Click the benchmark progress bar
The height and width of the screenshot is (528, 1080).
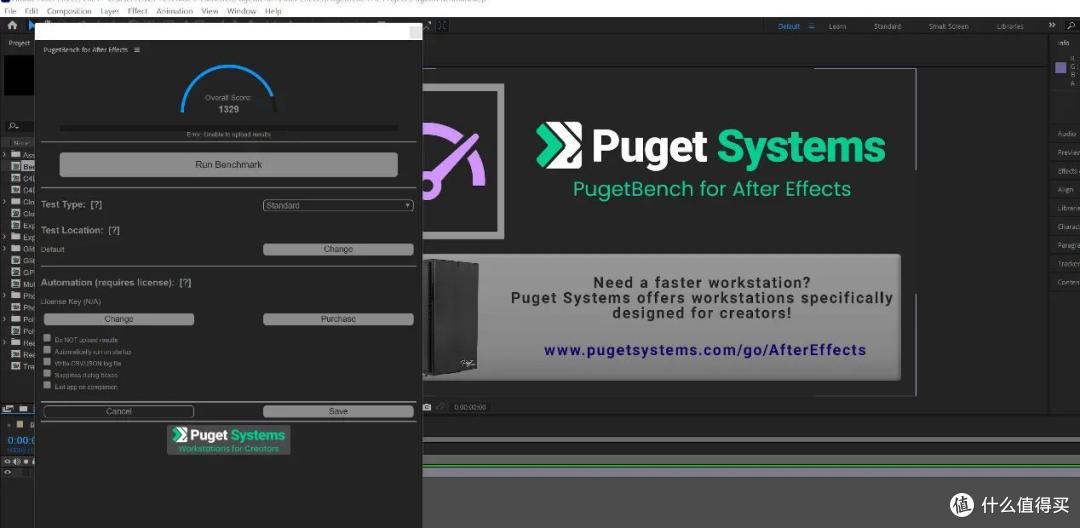click(x=229, y=127)
